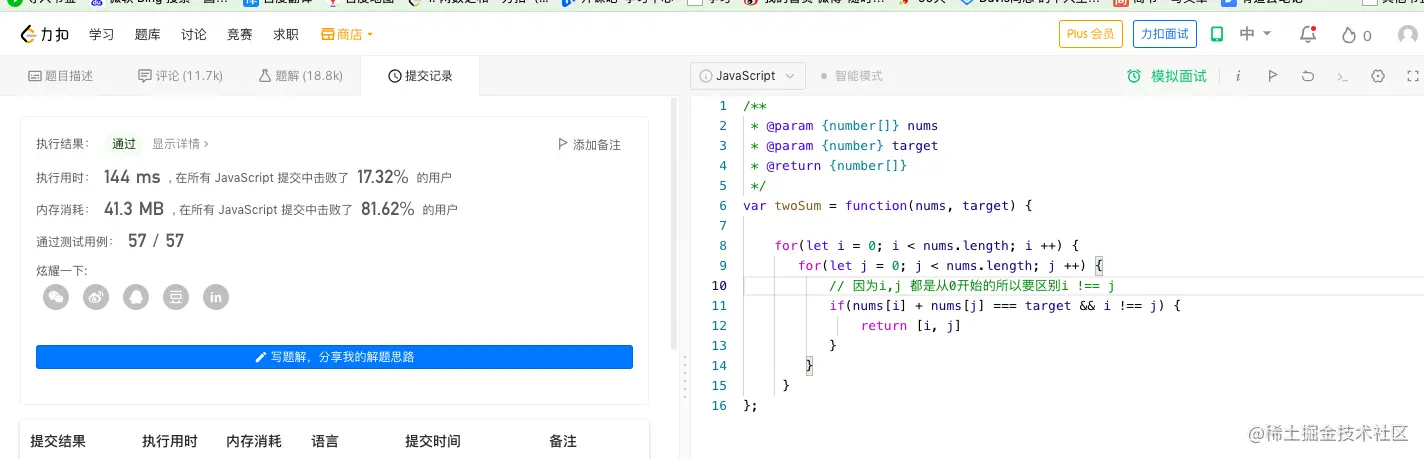
Task: Click the editor info 'i' icon
Action: pos(1238,76)
